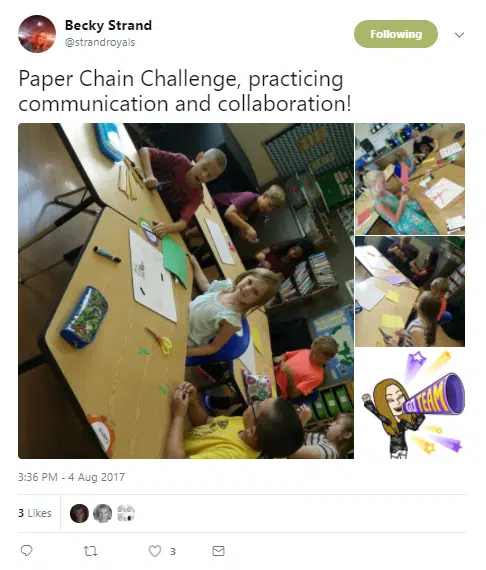This screenshot has width=486, height=570.
Task: Click the 3:36 PM - 4 Aug 2017 timestamp
Action: tap(72, 477)
